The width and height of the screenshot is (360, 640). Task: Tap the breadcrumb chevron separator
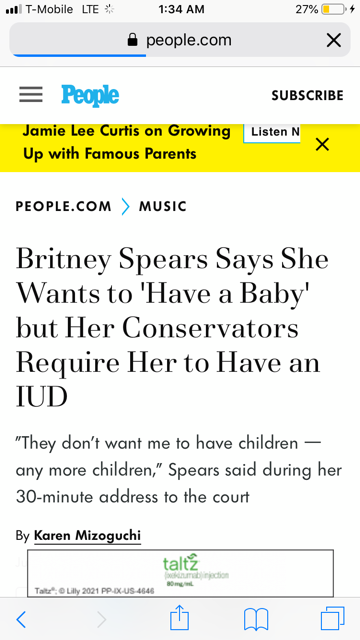[x=125, y=207]
